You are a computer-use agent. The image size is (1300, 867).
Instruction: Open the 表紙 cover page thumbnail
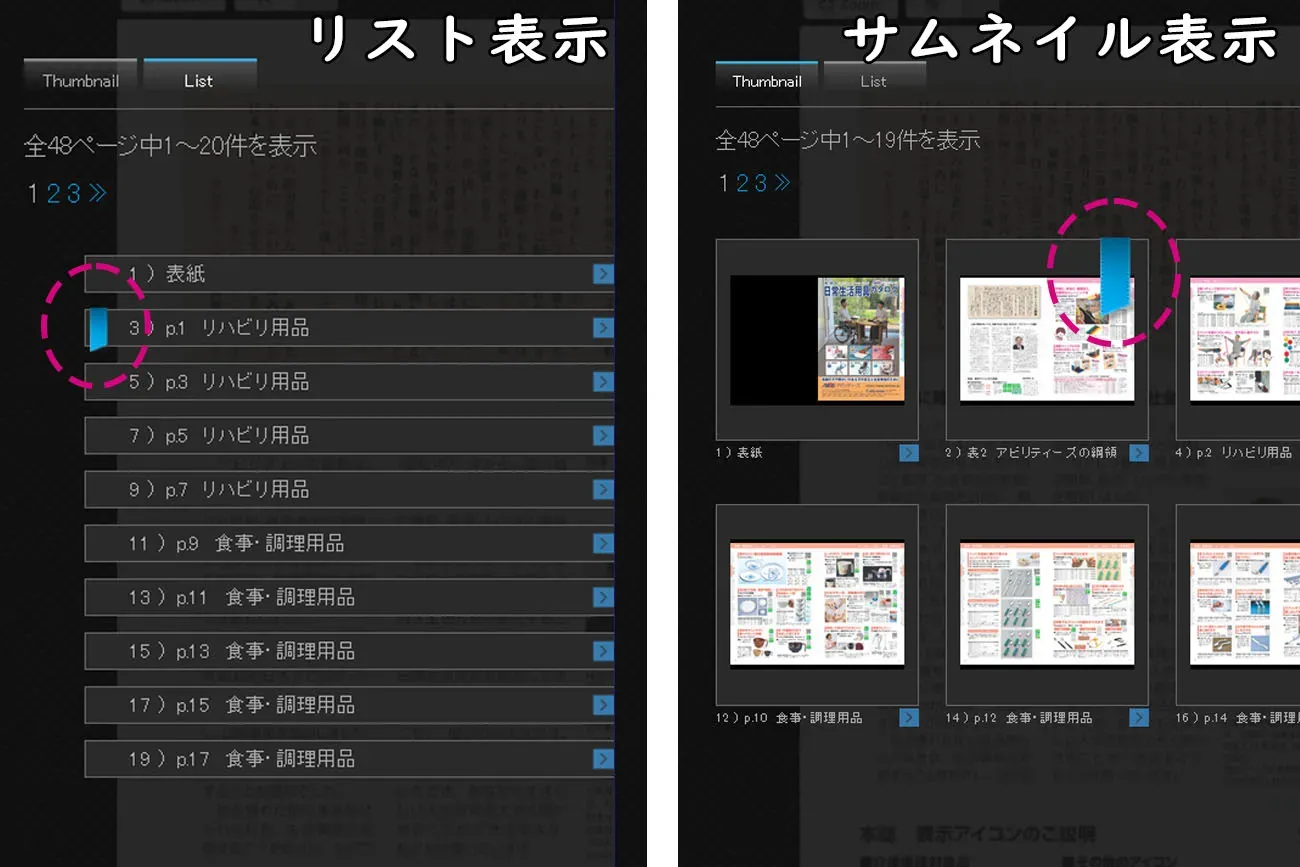tap(817, 340)
